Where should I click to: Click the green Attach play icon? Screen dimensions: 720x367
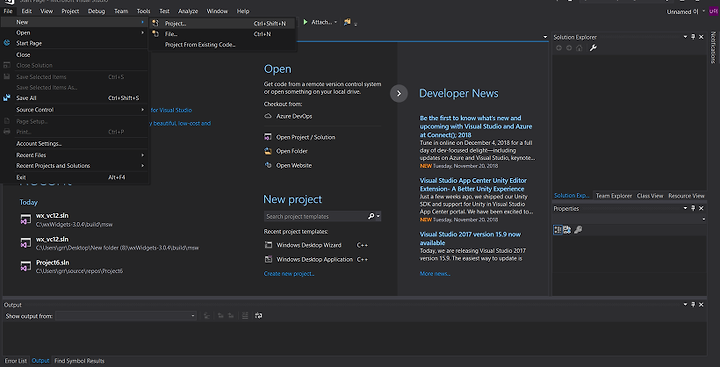pos(305,22)
